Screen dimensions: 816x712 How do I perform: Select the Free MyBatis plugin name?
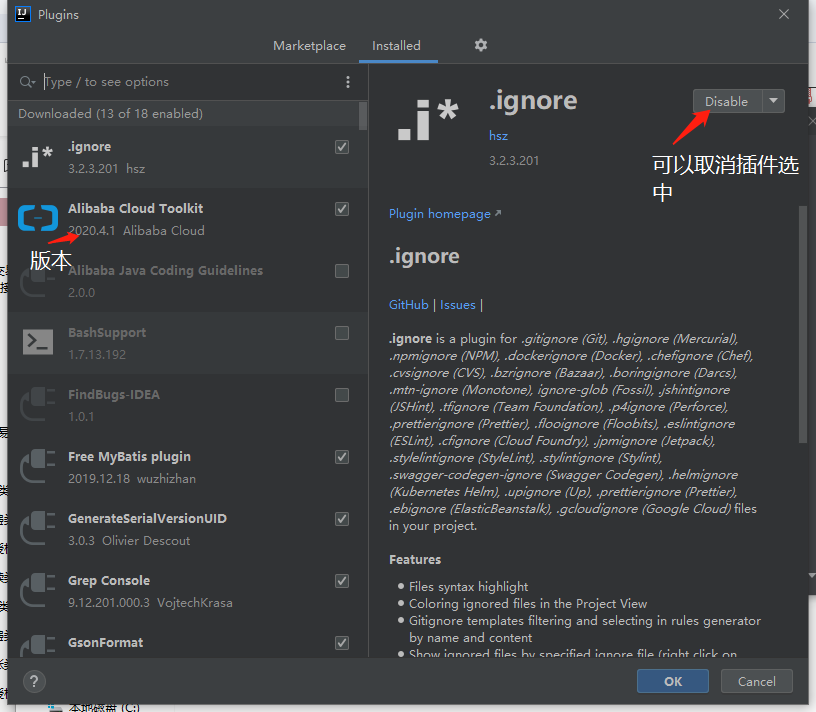point(129,456)
